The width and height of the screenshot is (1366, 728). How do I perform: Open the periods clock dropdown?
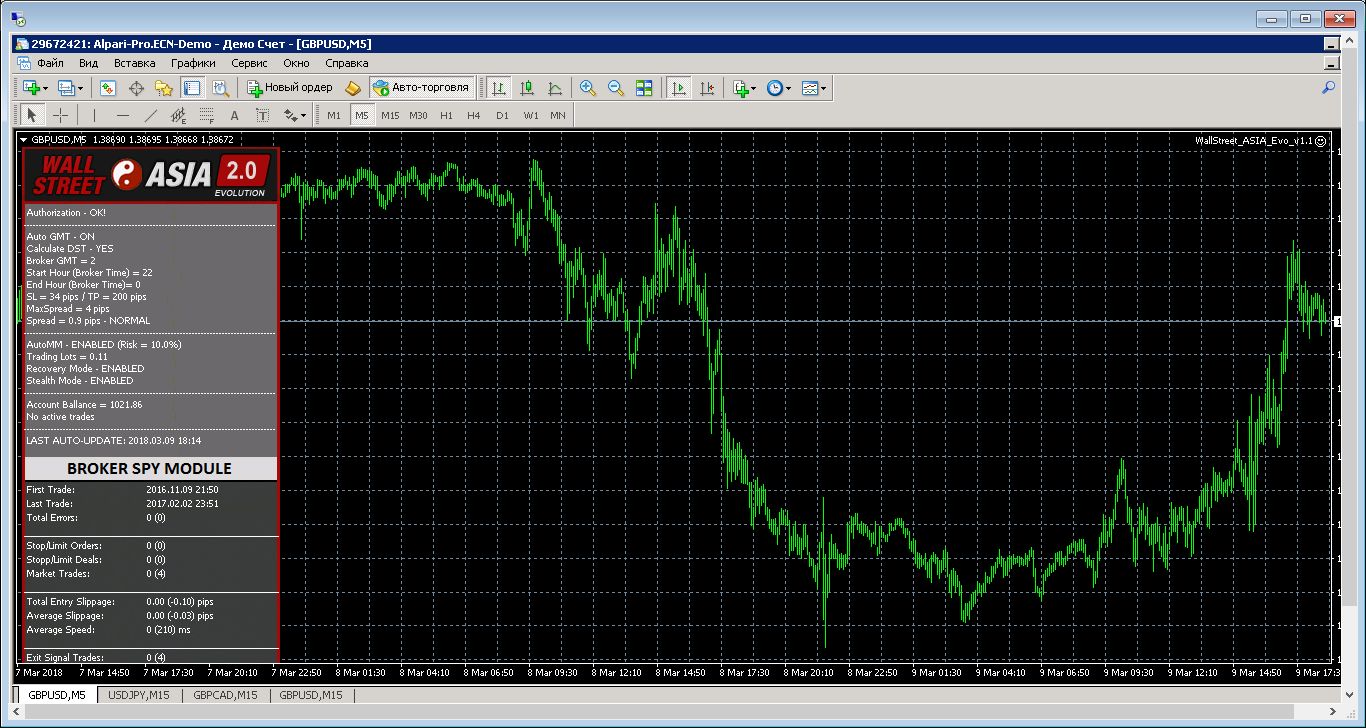pyautogui.click(x=788, y=88)
